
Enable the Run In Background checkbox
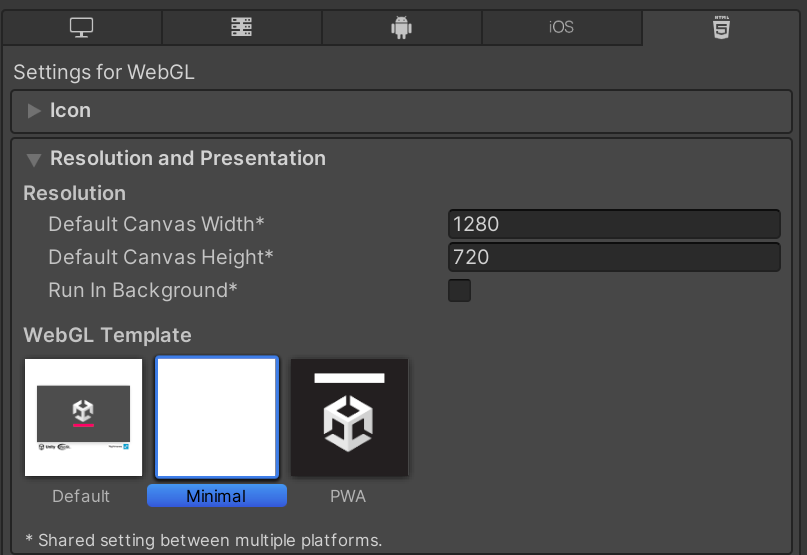459,290
